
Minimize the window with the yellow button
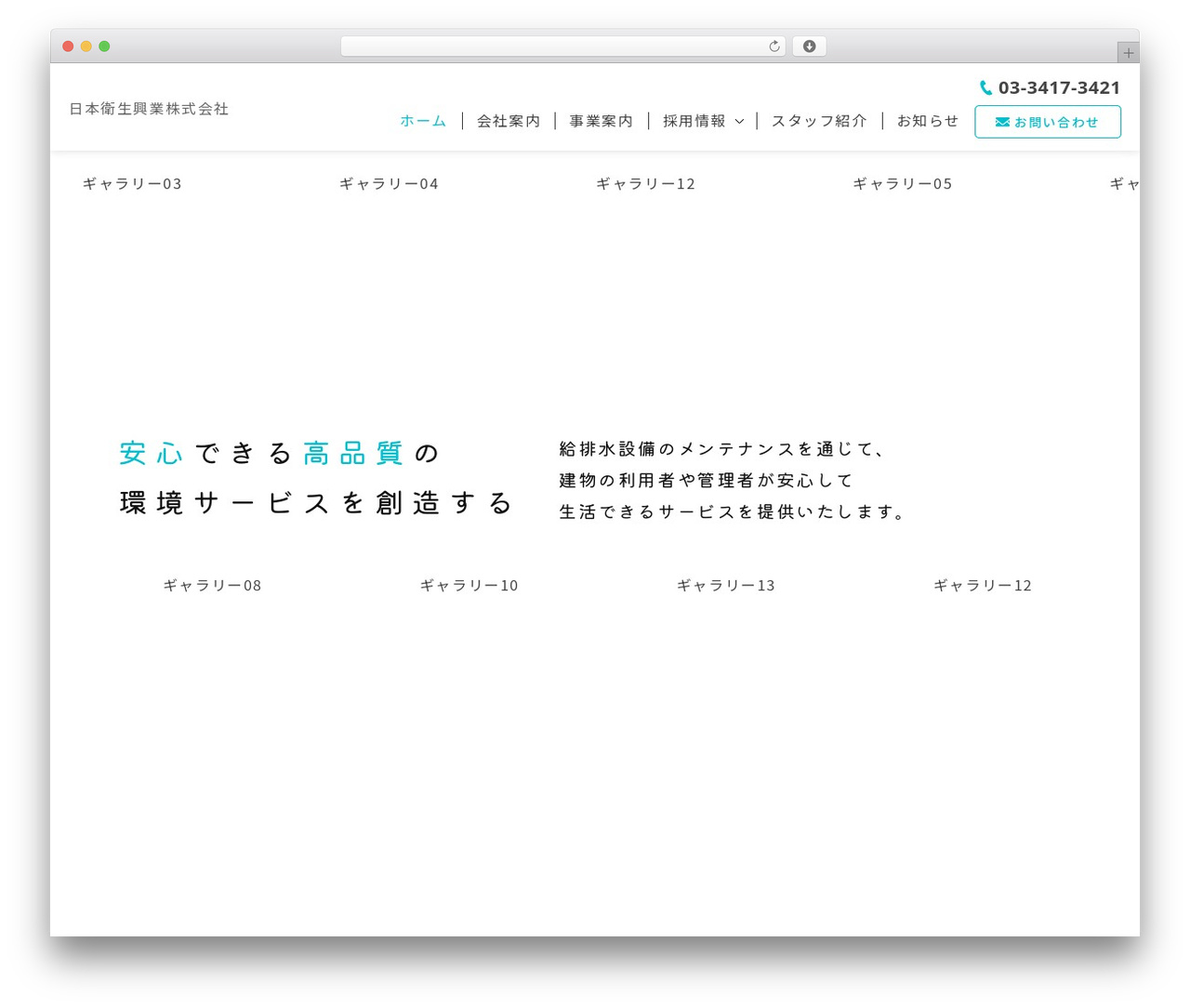[x=86, y=46]
